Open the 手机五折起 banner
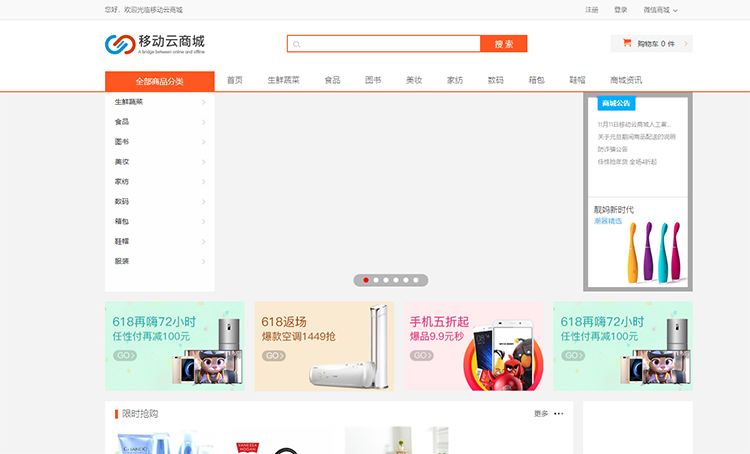 pyautogui.click(x=474, y=346)
